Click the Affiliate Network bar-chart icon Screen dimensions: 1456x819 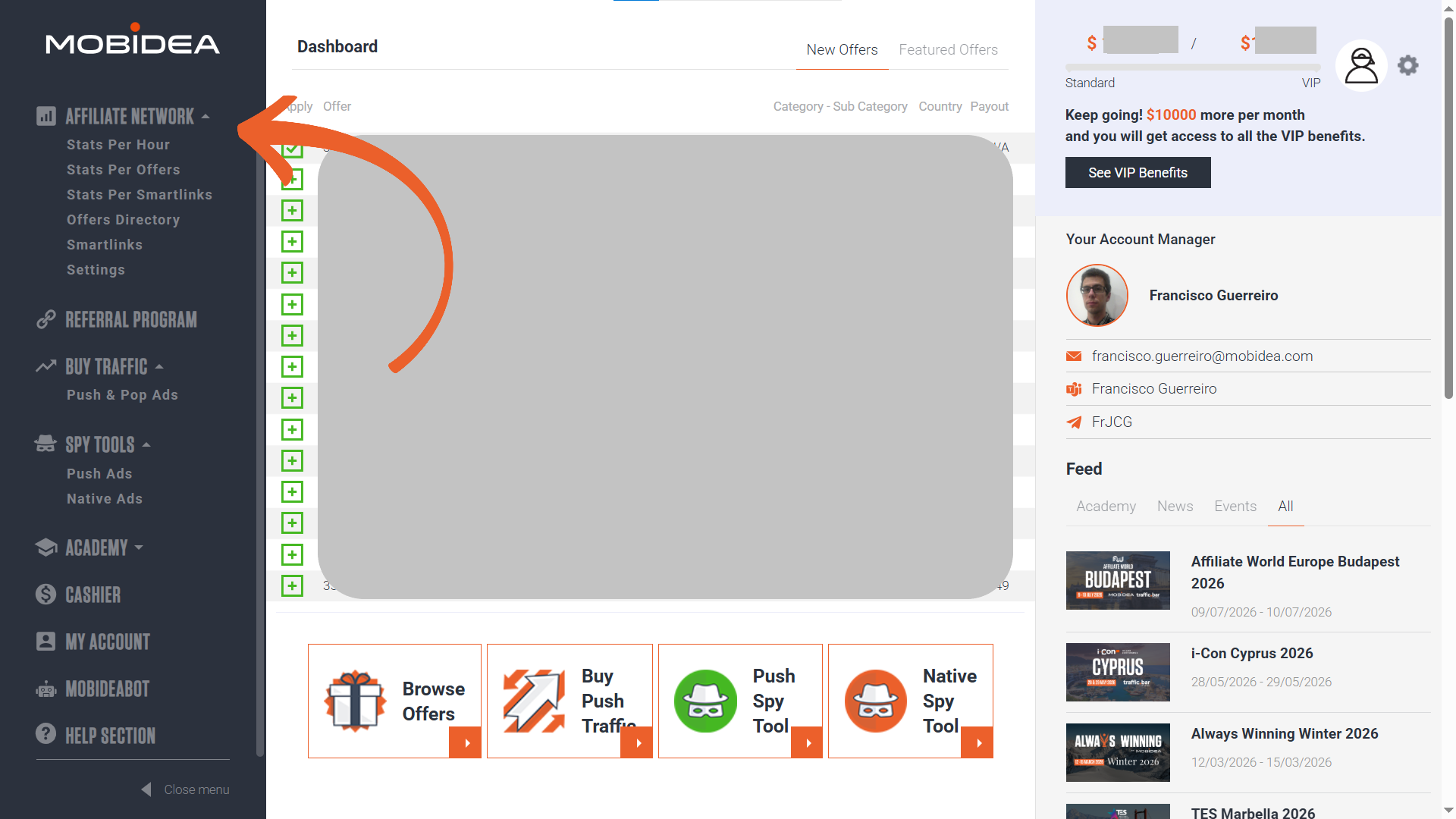(x=46, y=115)
